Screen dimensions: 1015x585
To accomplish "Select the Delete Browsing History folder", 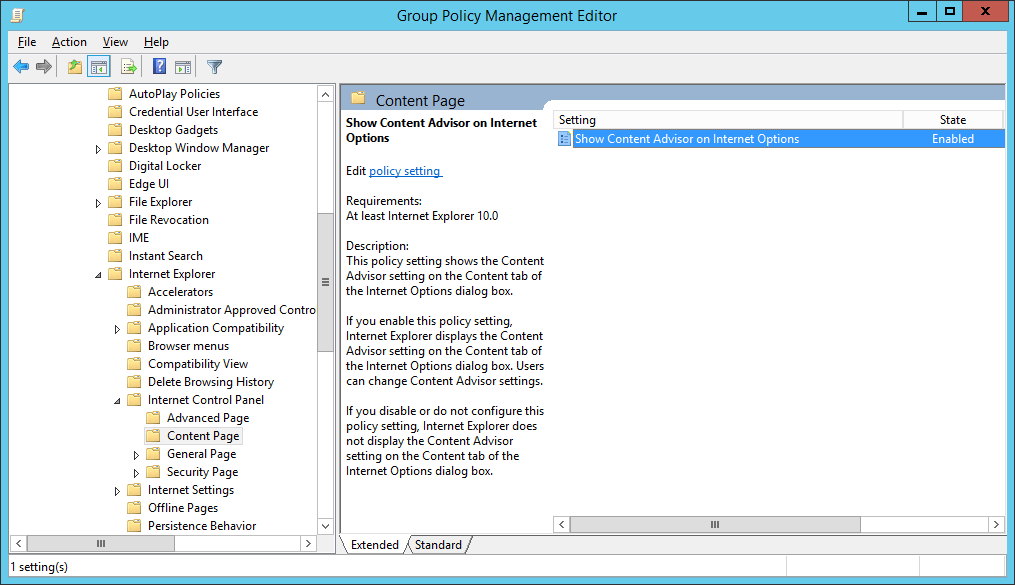I will [211, 382].
